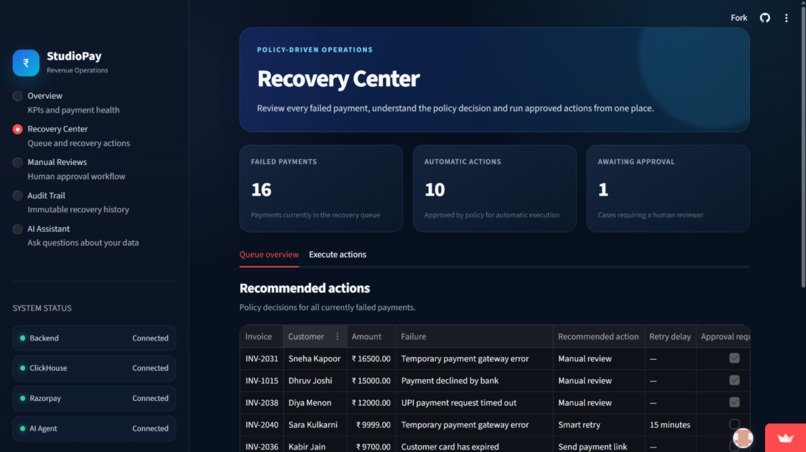The height and width of the screenshot is (452, 806).
Task: Click the amount ₹ 9999.00
Action: 373,425
